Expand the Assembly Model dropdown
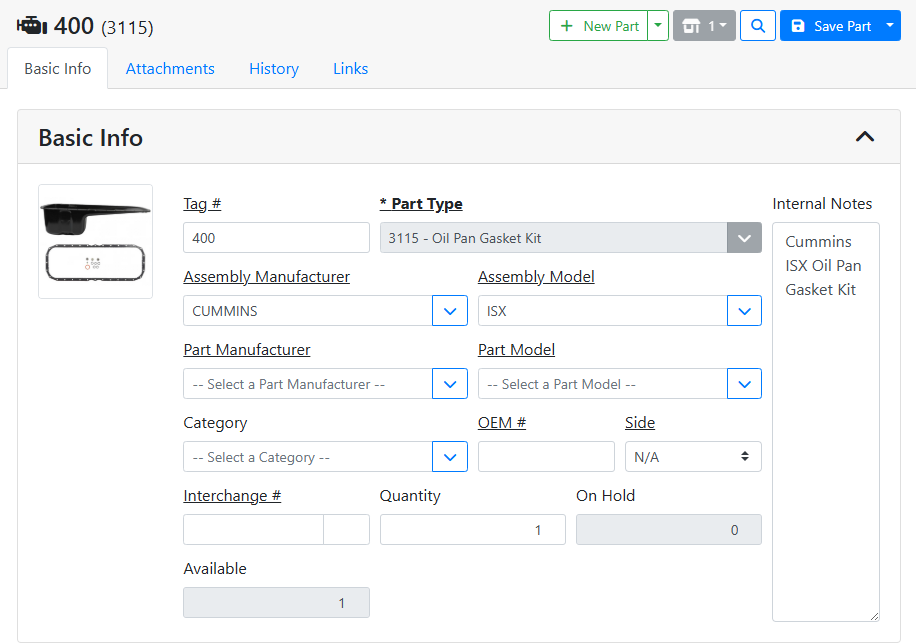 744,311
